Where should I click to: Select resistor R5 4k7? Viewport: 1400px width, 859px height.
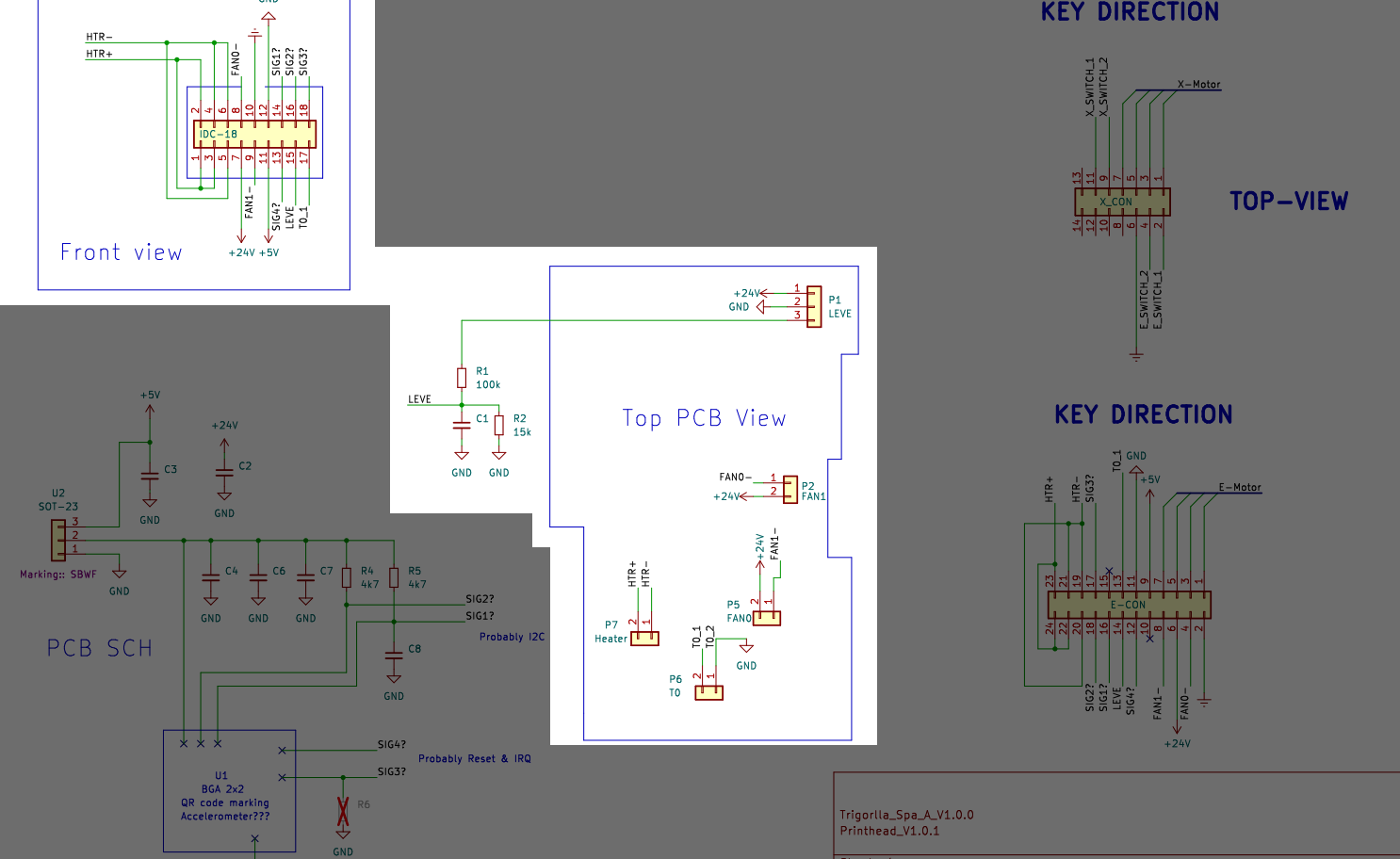click(x=394, y=576)
